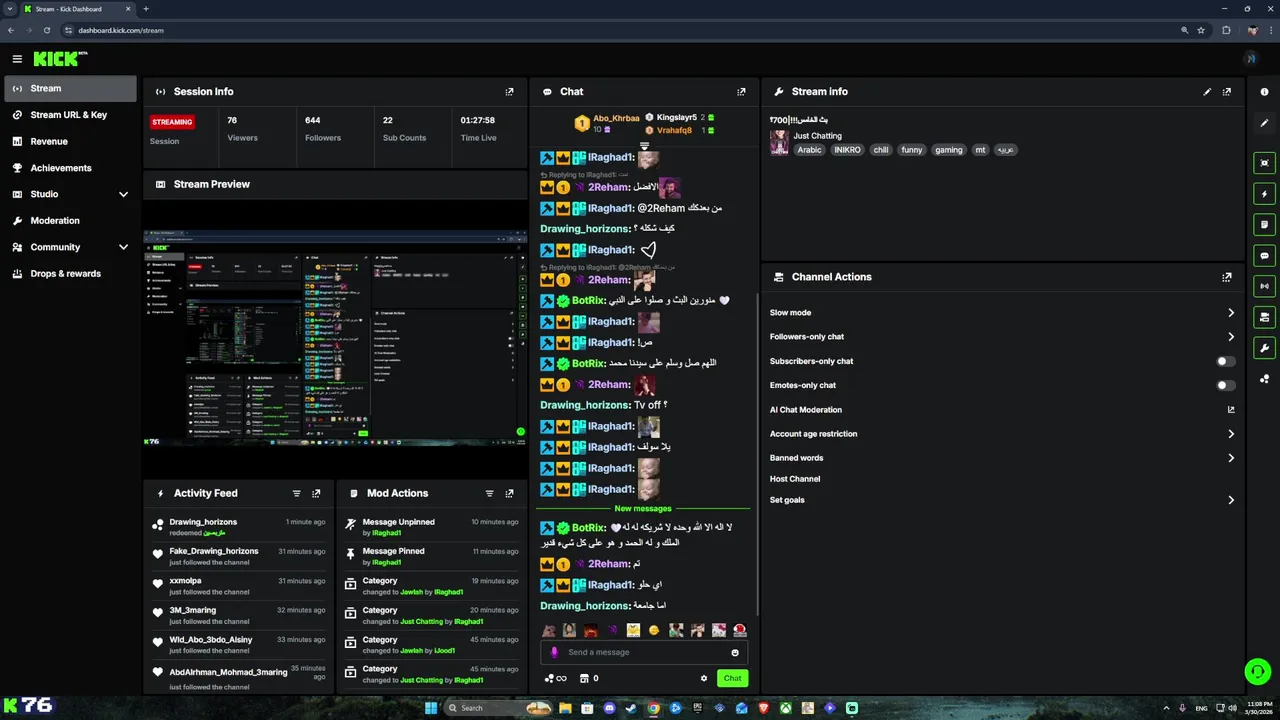Open chat settings gear icon
Image resolution: width=1280 pixels, height=720 pixels.
pyautogui.click(x=704, y=678)
